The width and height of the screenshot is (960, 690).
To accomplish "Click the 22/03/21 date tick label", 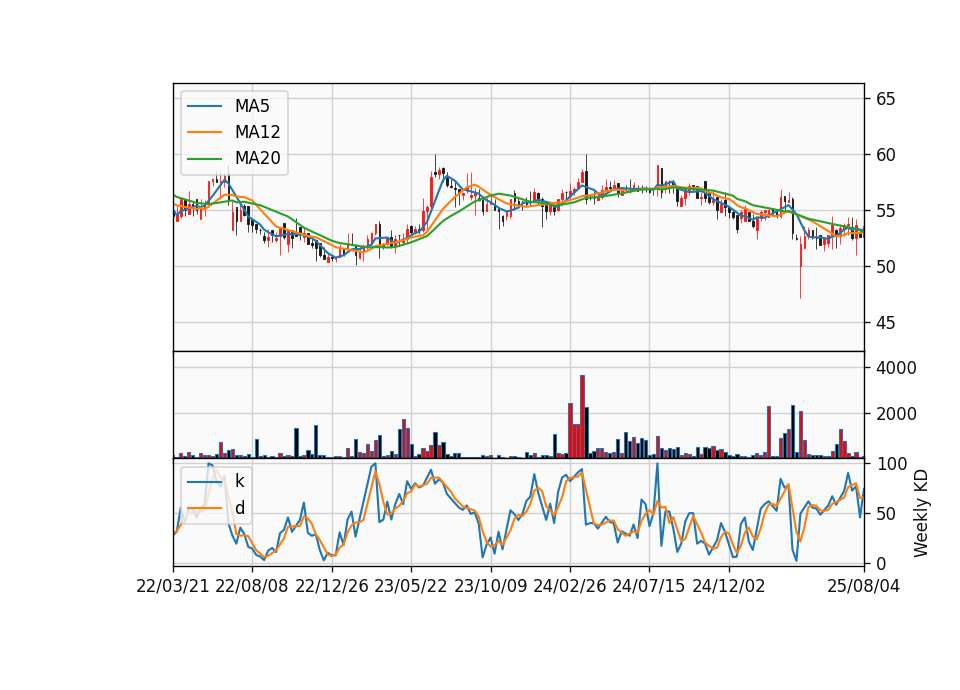I will [x=173, y=586].
